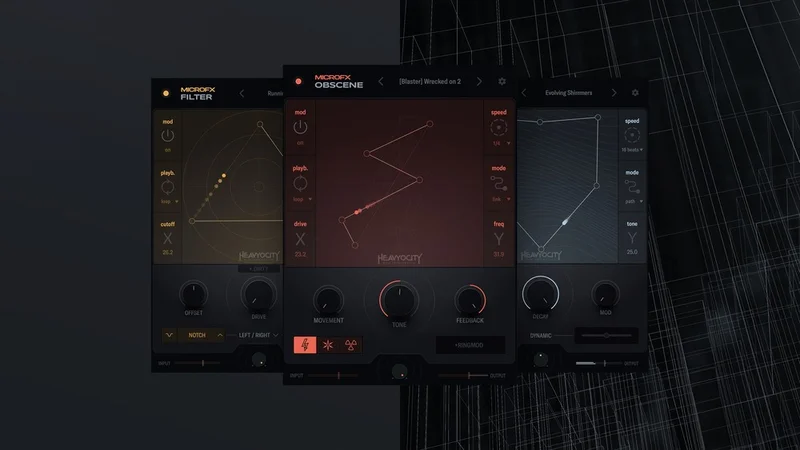This screenshot has width=800, height=450.
Task: Toggle the orange bypass dot in Filter plugin
Action: [166, 93]
